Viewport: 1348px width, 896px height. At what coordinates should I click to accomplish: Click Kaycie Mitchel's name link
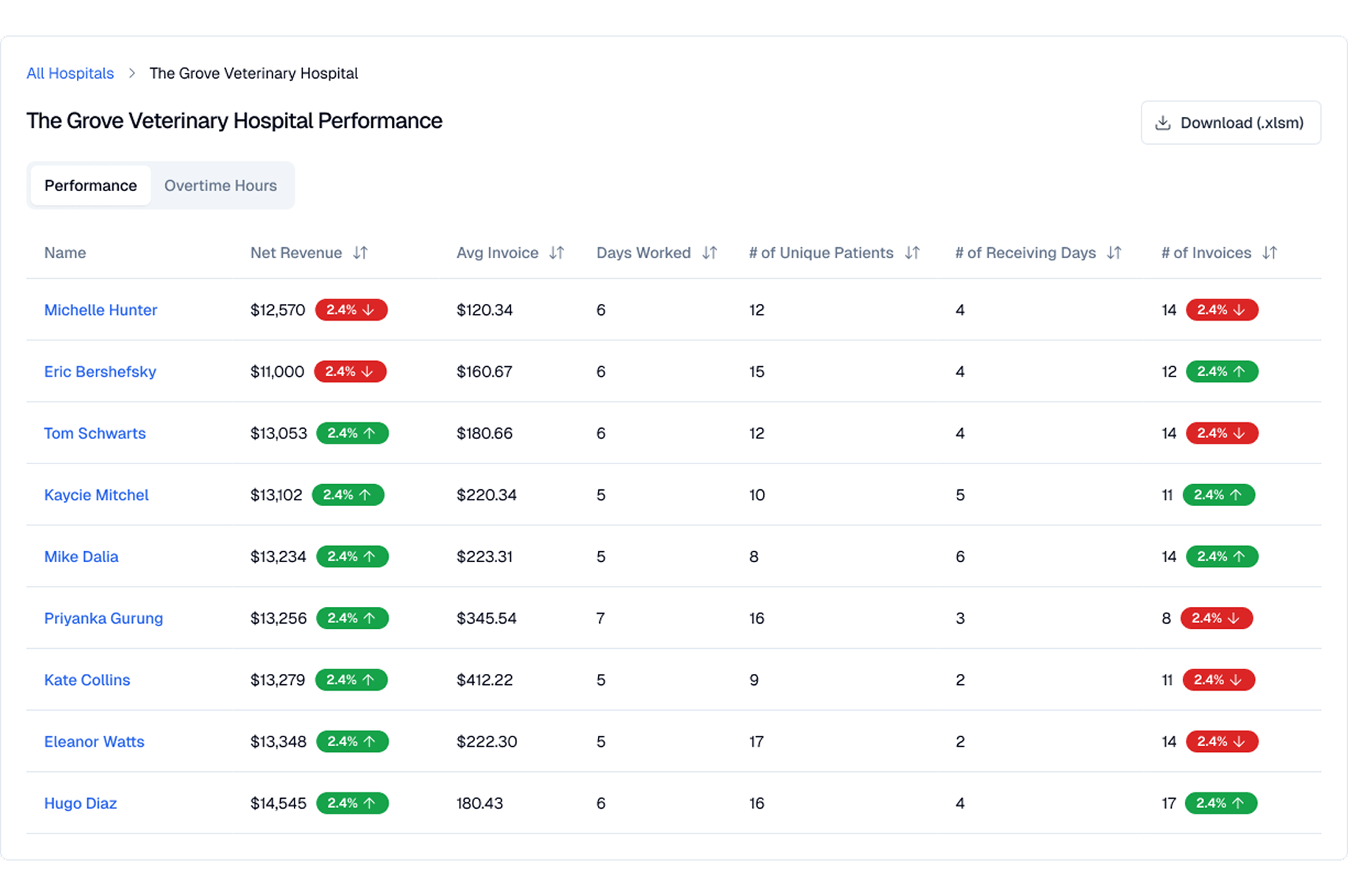tap(96, 494)
